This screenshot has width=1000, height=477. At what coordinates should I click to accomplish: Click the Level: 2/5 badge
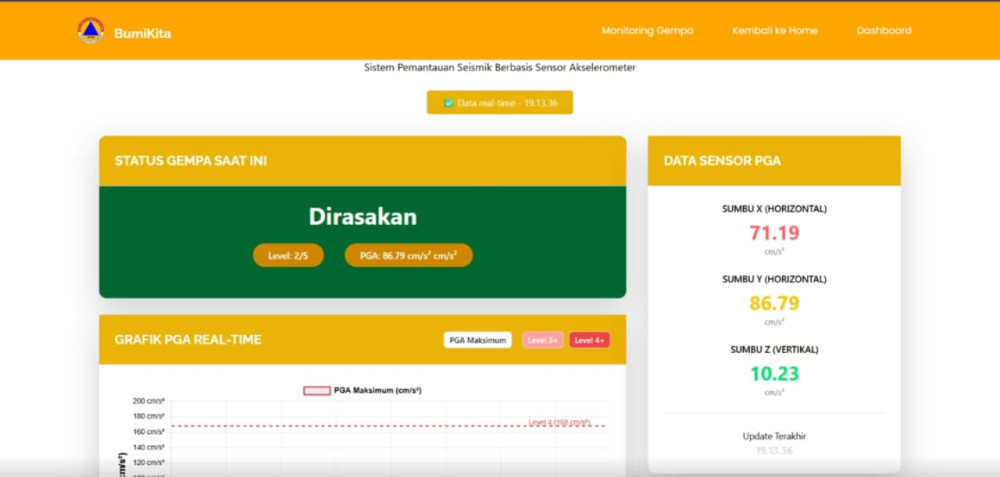pyautogui.click(x=288, y=255)
